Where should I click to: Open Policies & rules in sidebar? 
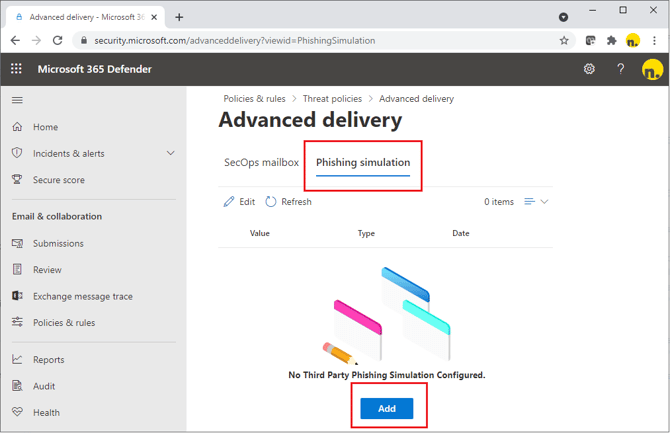coord(64,323)
